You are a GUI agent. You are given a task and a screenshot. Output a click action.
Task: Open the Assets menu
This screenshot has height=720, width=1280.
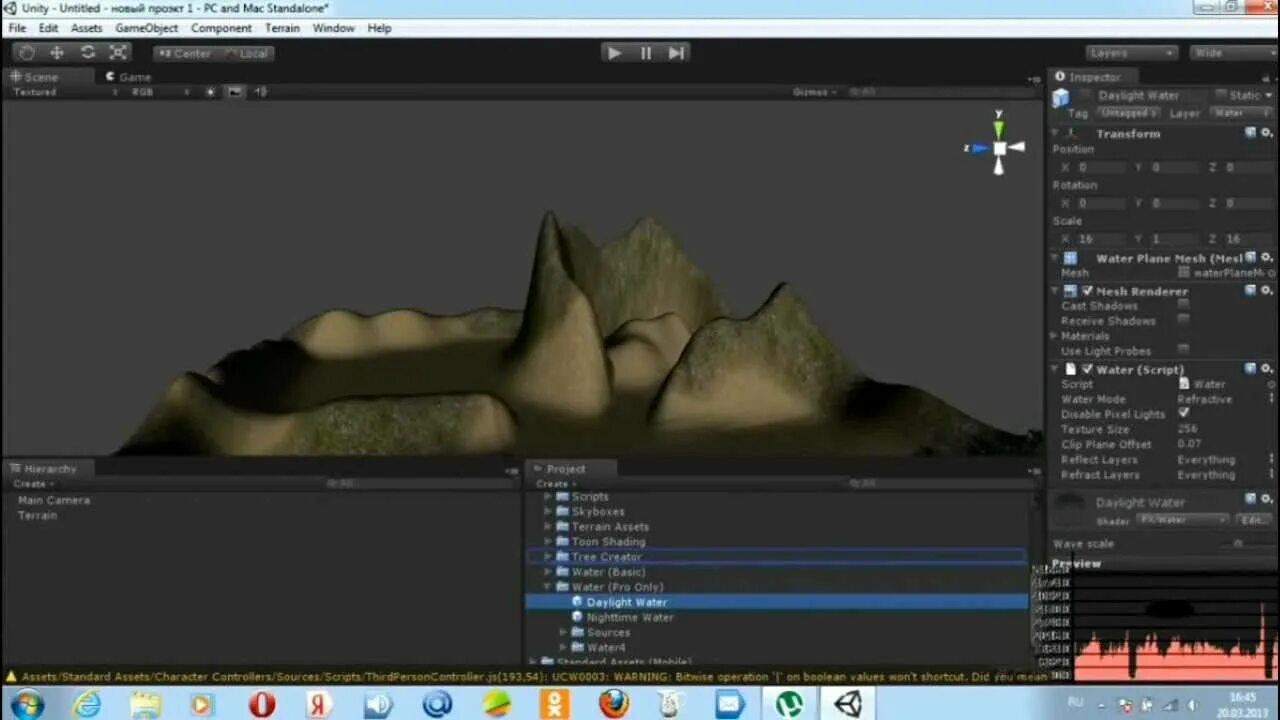(x=86, y=28)
